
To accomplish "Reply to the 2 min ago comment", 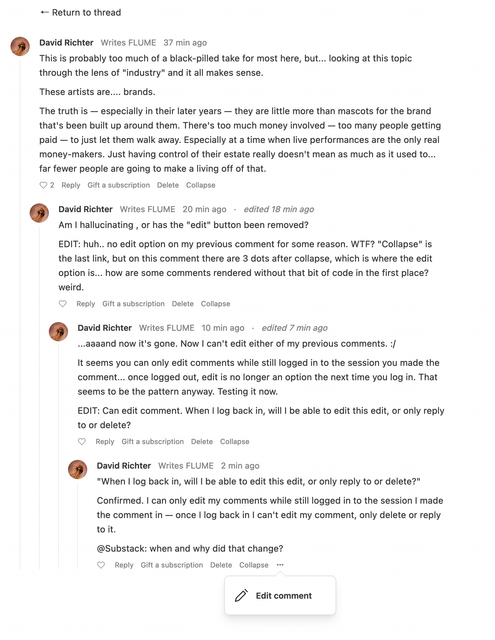I will (x=124, y=565).
